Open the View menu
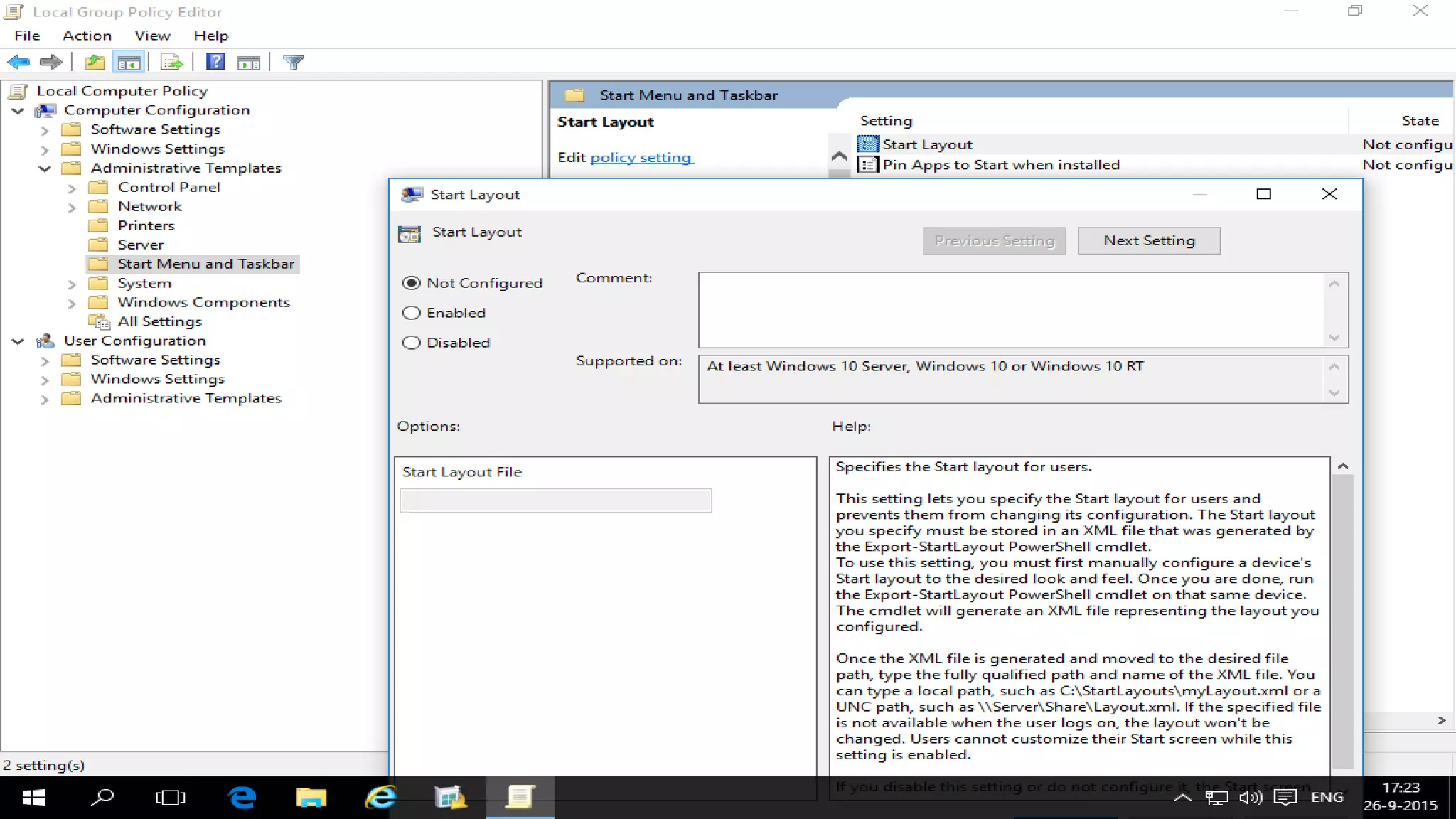 (x=152, y=36)
